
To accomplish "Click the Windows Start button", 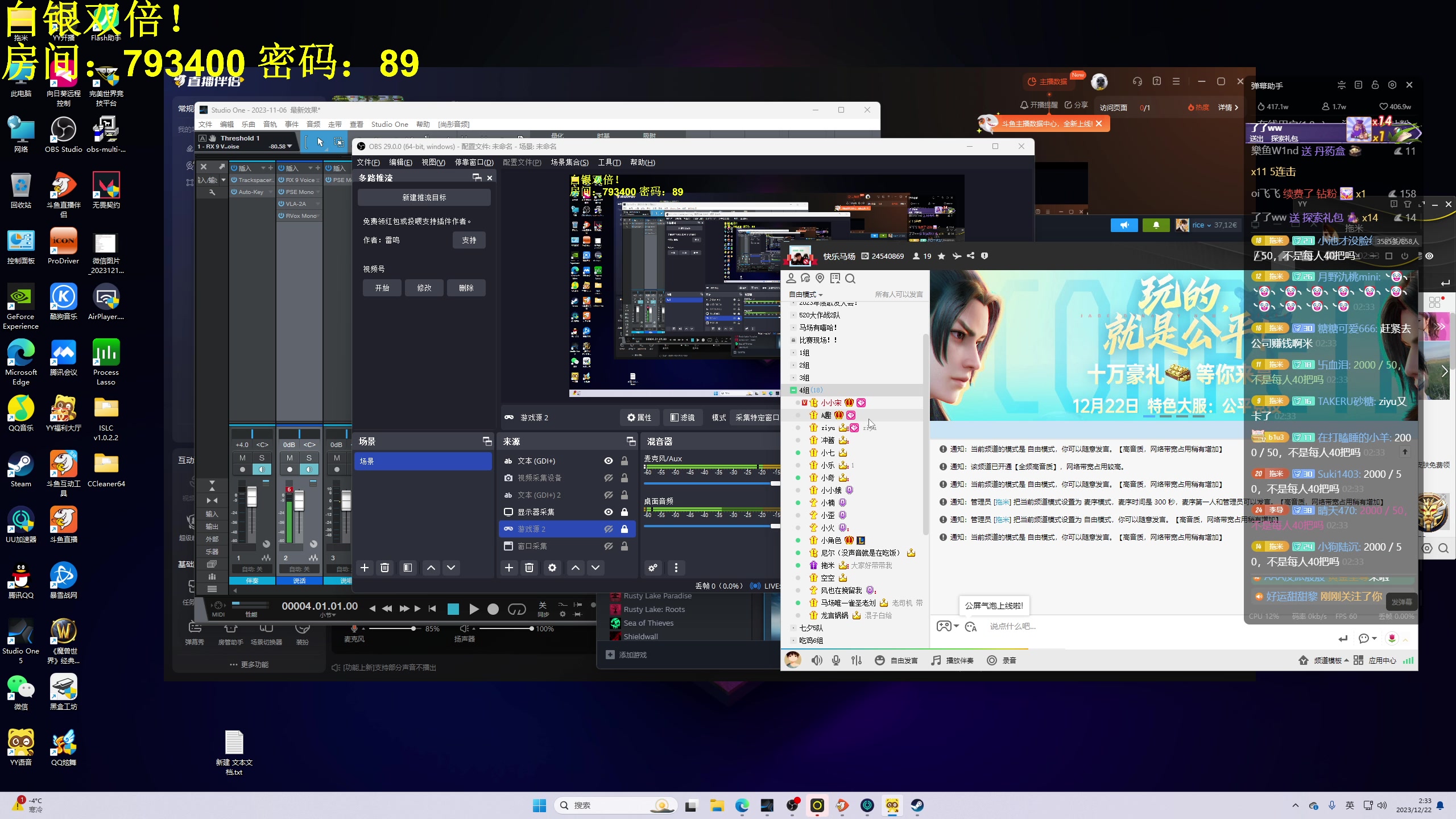I will 539,805.
